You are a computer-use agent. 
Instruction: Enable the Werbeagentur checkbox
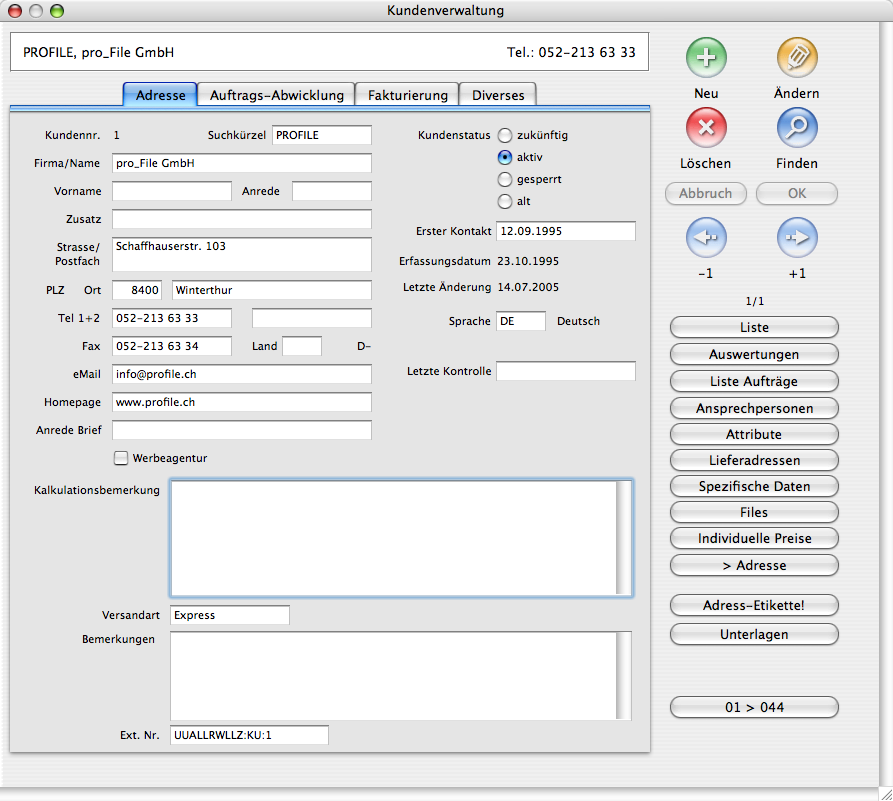[x=121, y=458]
